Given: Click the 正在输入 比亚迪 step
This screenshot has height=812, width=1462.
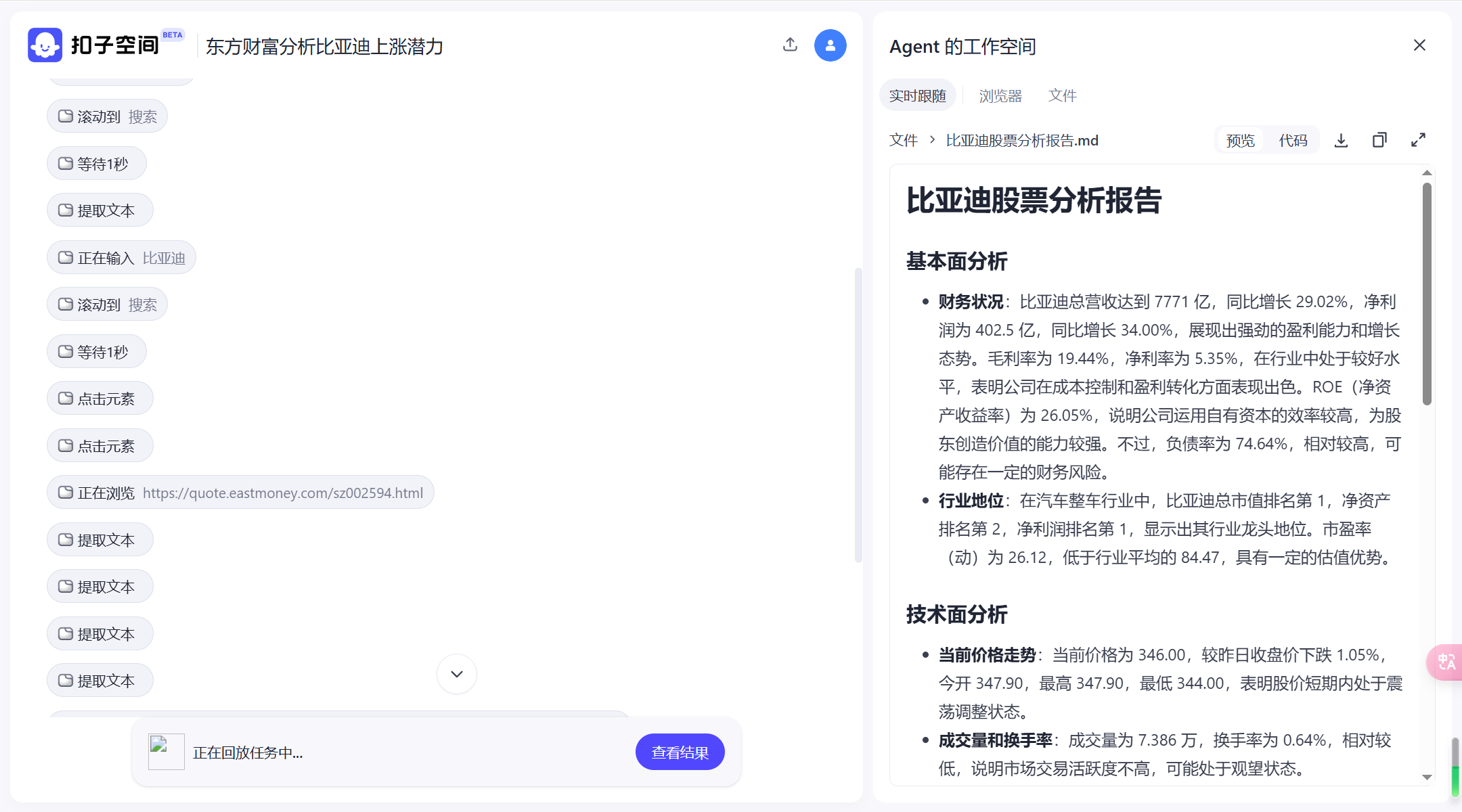Looking at the screenshot, I should point(121,258).
